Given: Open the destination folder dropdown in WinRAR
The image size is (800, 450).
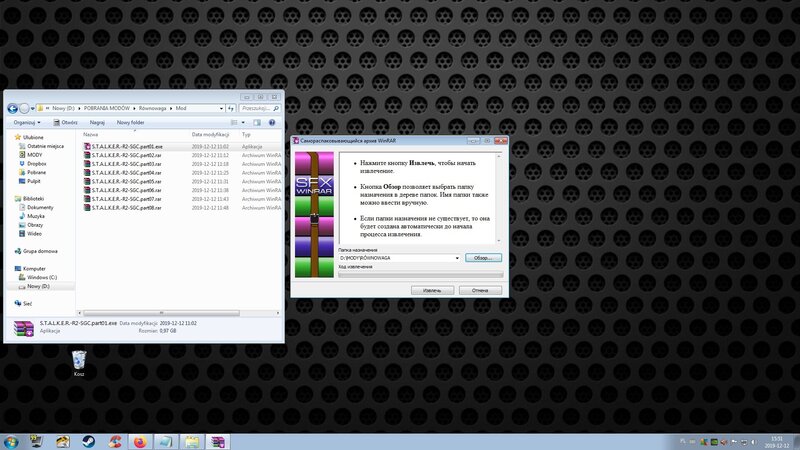Looking at the screenshot, I should [456, 258].
